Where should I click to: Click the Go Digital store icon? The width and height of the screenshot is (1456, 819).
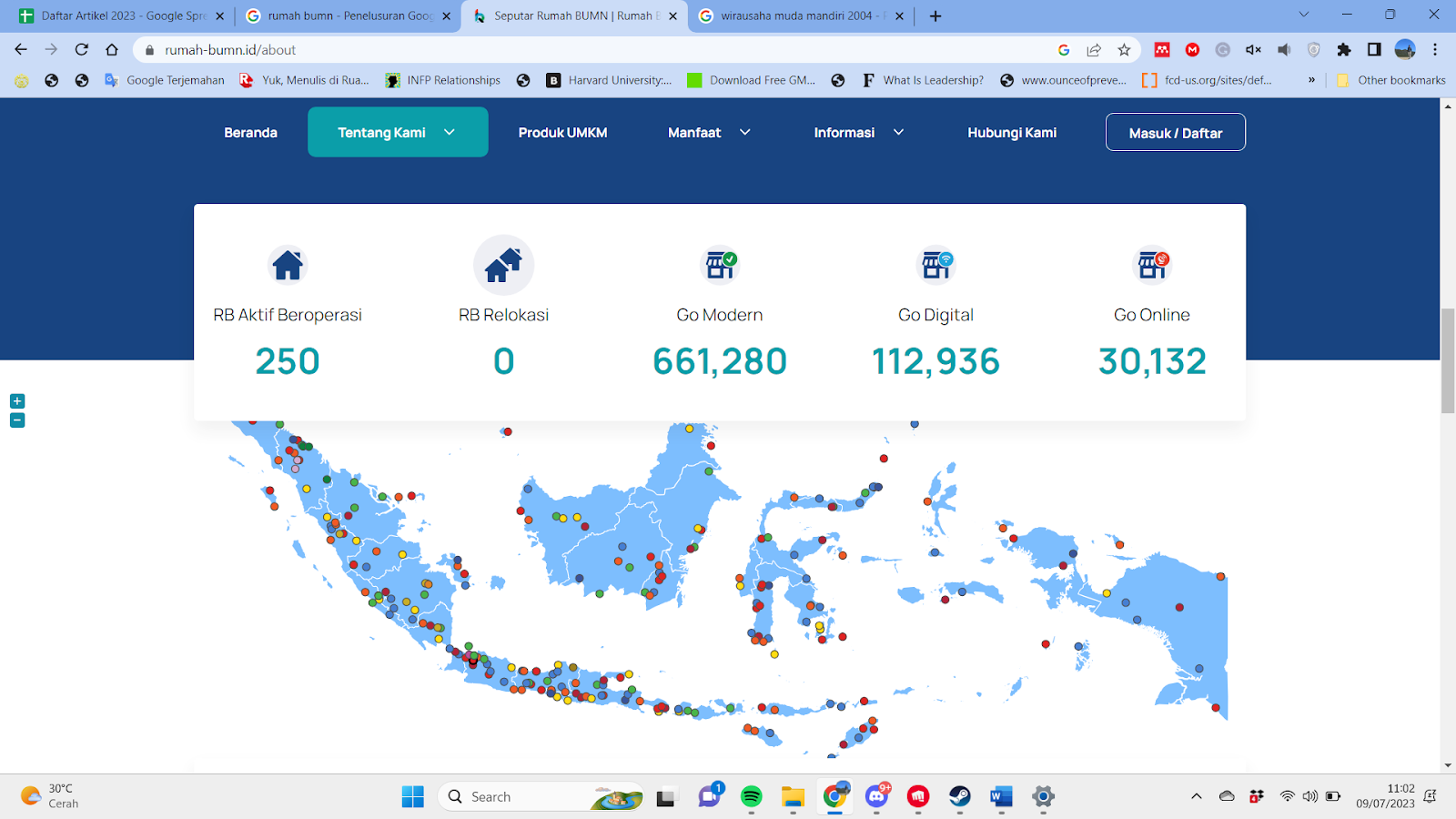pos(935,265)
